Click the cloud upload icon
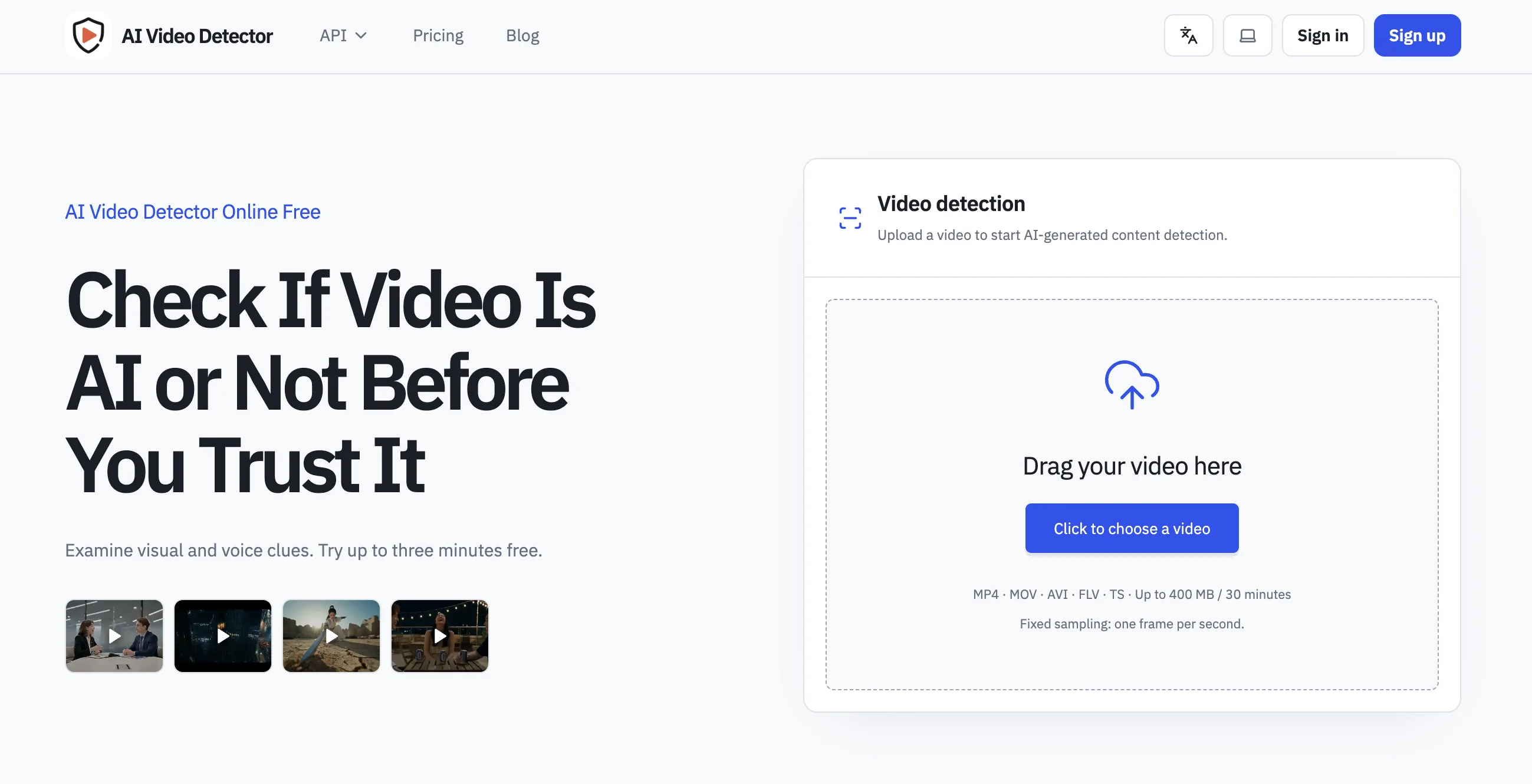Viewport: 1532px width, 784px height. (x=1132, y=384)
